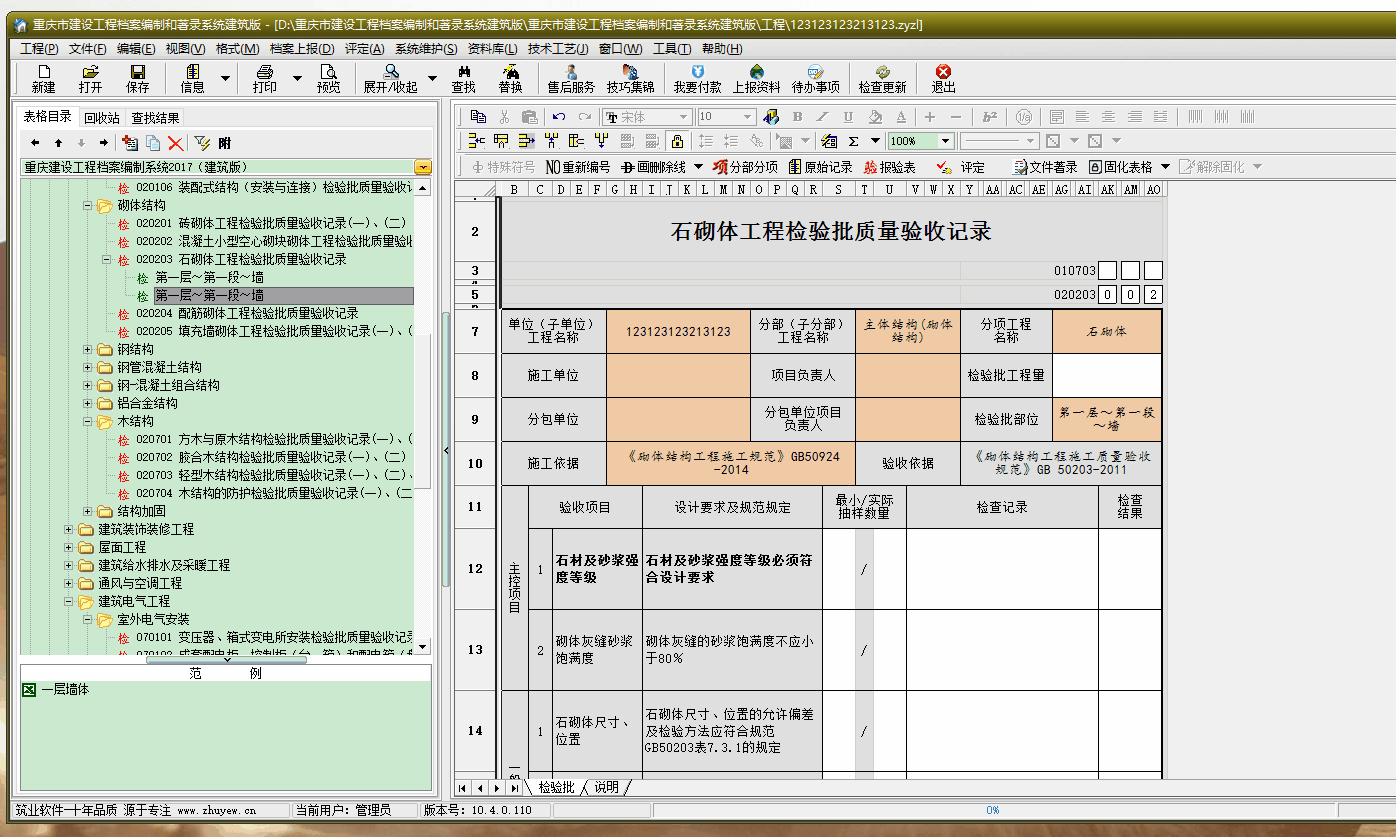Open the 档案上报 menu

[x=303, y=49]
